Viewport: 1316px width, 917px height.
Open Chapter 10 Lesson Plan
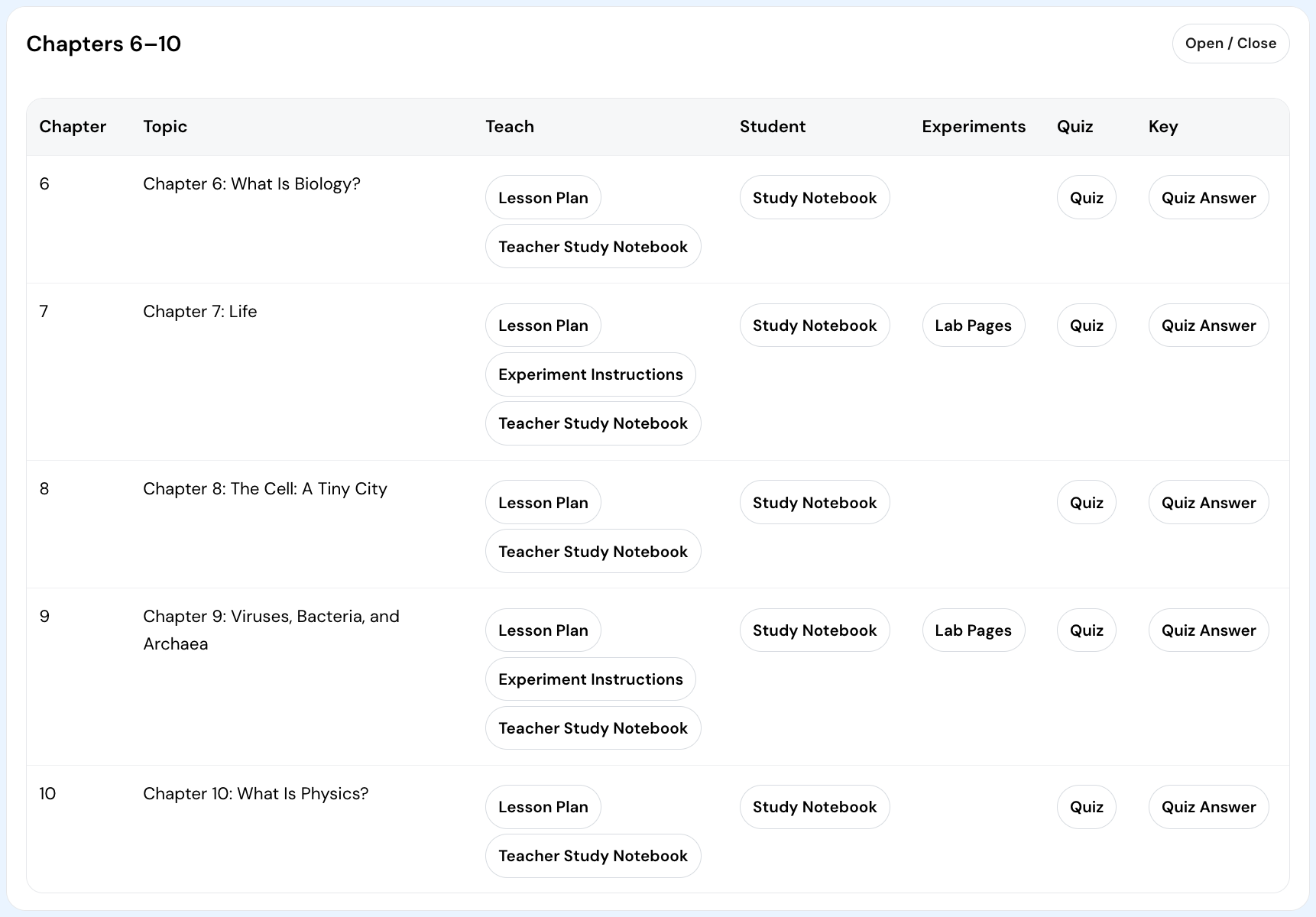click(x=543, y=807)
